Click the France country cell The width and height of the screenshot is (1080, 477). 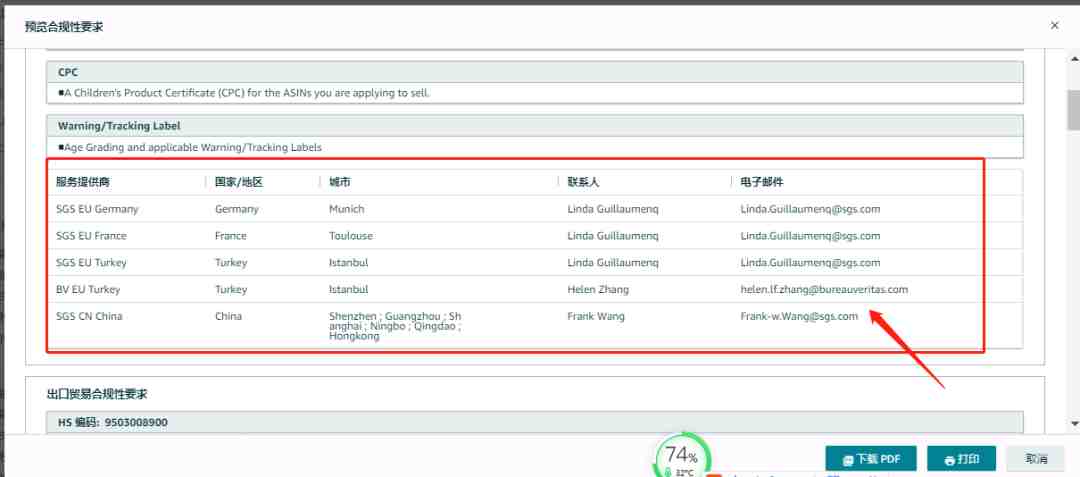230,235
